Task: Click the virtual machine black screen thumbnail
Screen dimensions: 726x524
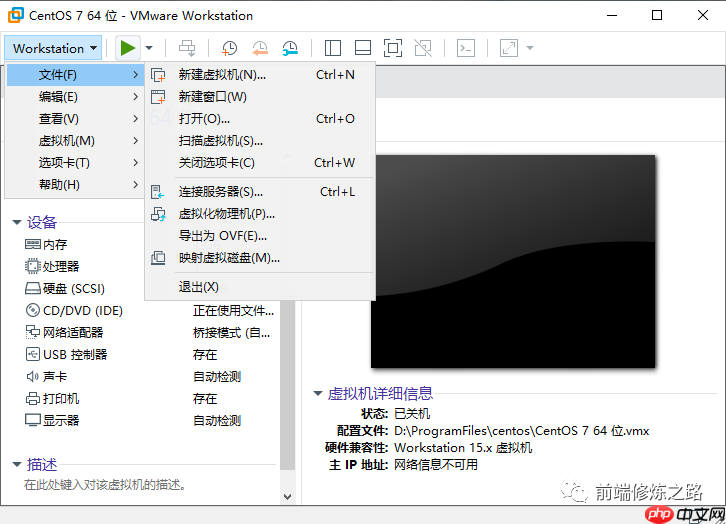Action: [x=513, y=262]
